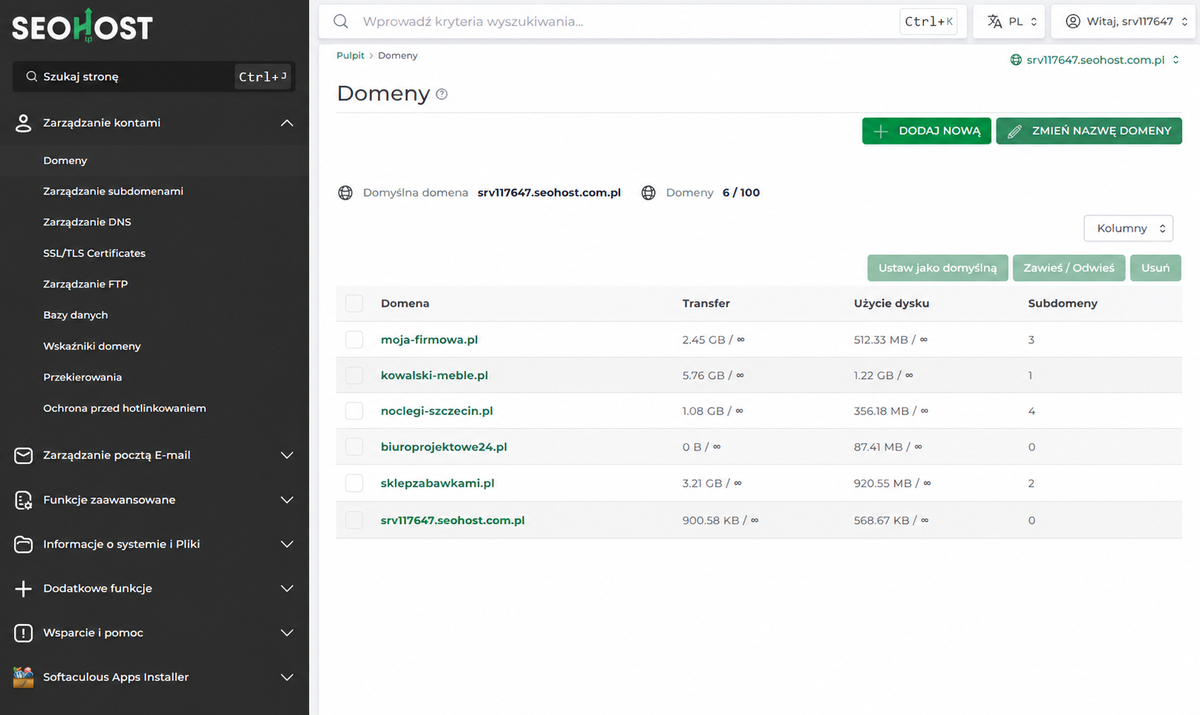Click the sidebar search magnifier icon
Screen dimensions: 1200x715
click(31, 77)
